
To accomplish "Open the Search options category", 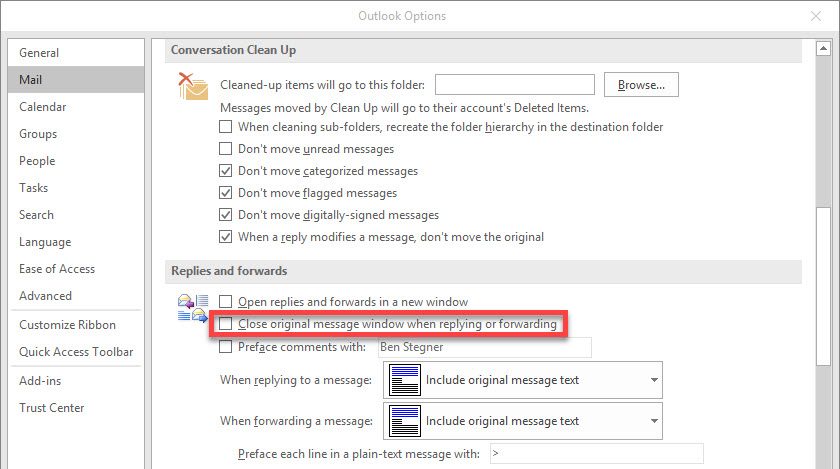I will click(76, 214).
